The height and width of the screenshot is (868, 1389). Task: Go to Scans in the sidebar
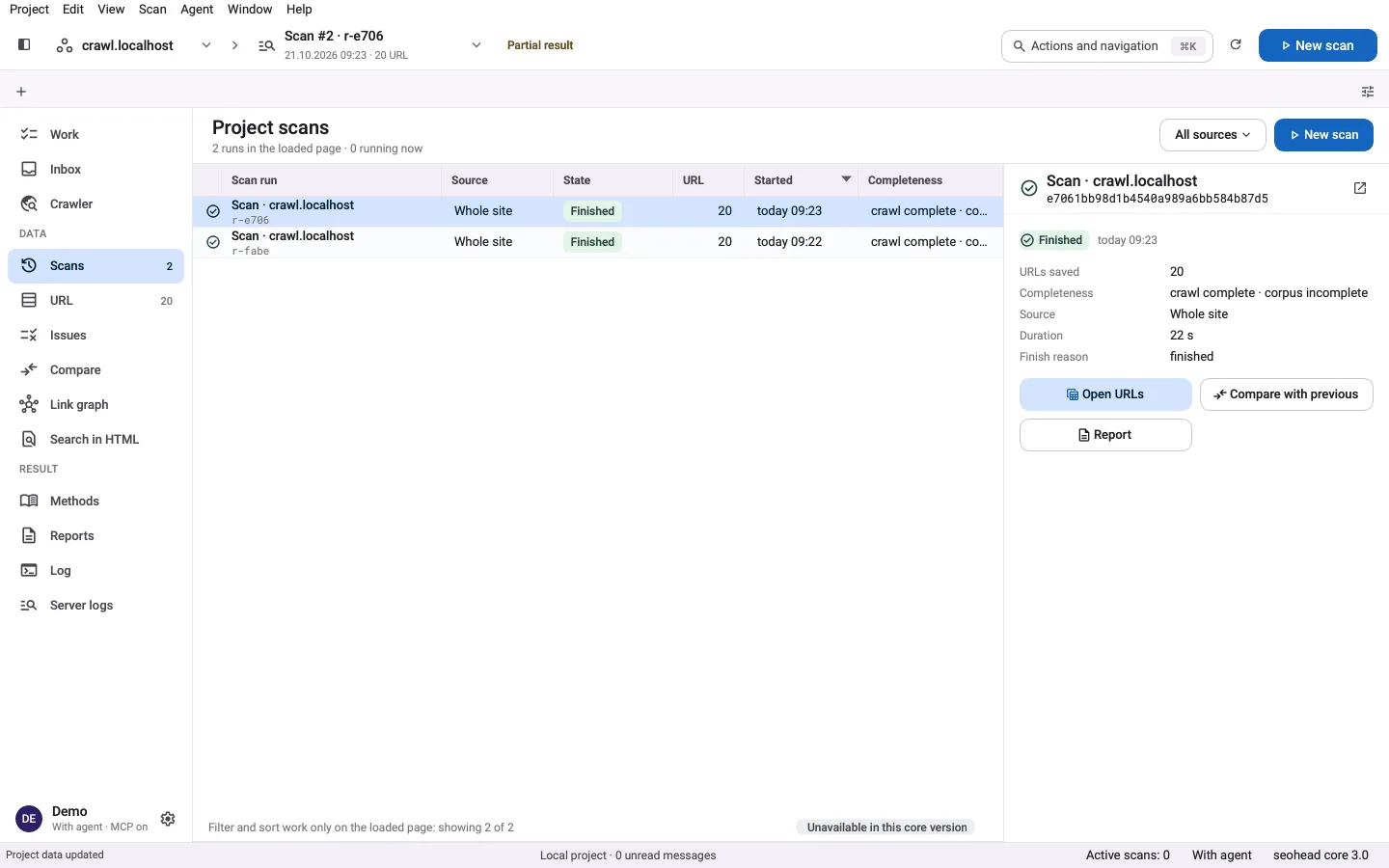coord(95,265)
